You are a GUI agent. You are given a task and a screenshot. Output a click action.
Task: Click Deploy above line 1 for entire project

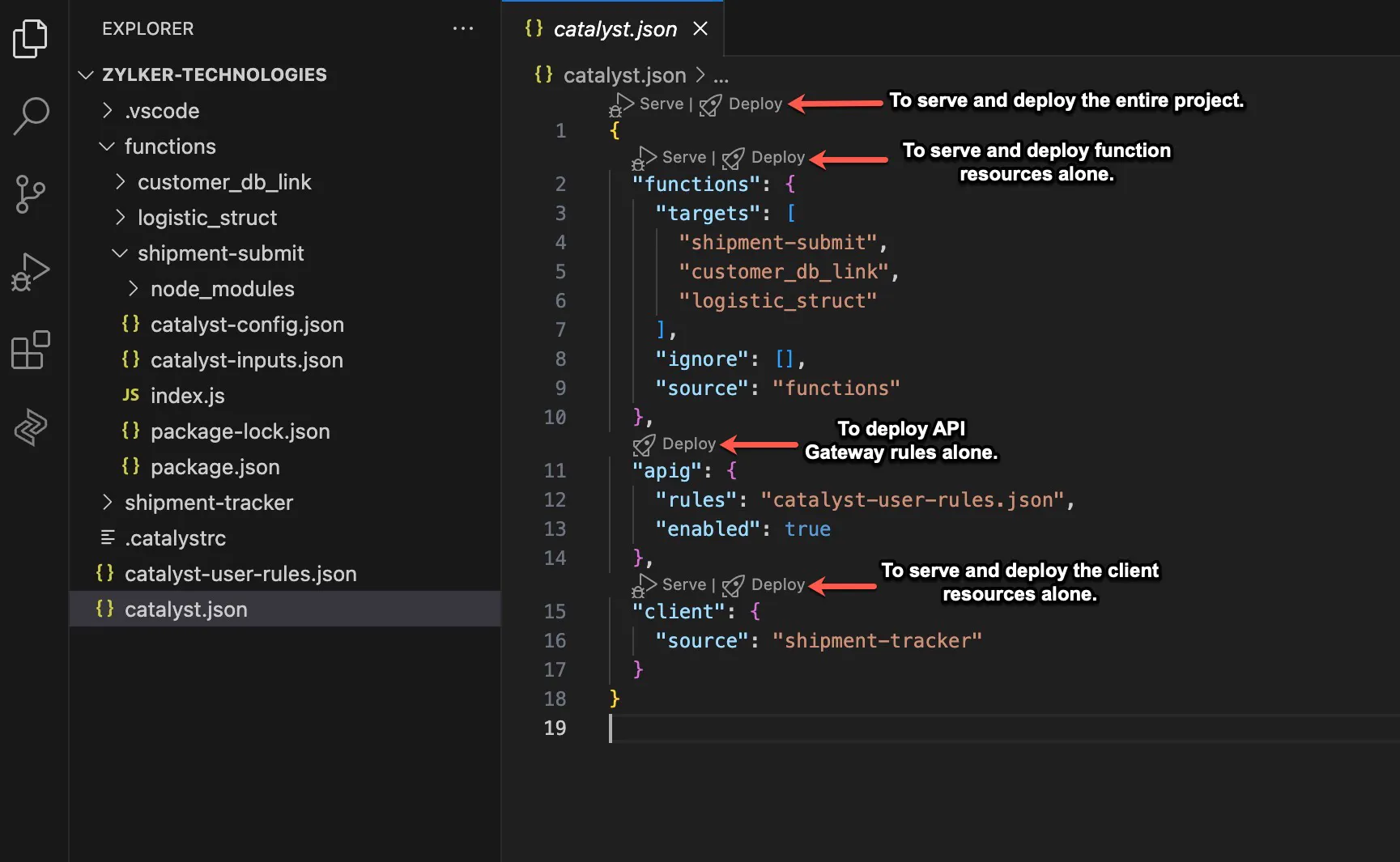point(755,104)
